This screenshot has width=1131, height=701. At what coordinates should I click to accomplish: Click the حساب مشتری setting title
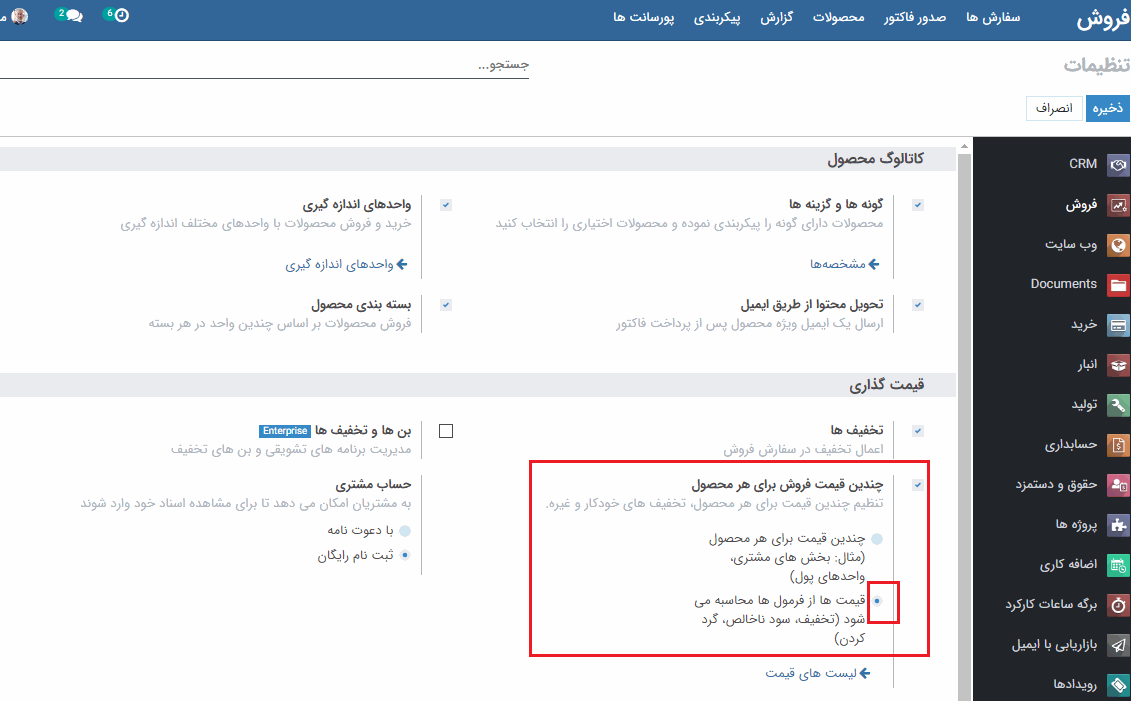[373, 485]
